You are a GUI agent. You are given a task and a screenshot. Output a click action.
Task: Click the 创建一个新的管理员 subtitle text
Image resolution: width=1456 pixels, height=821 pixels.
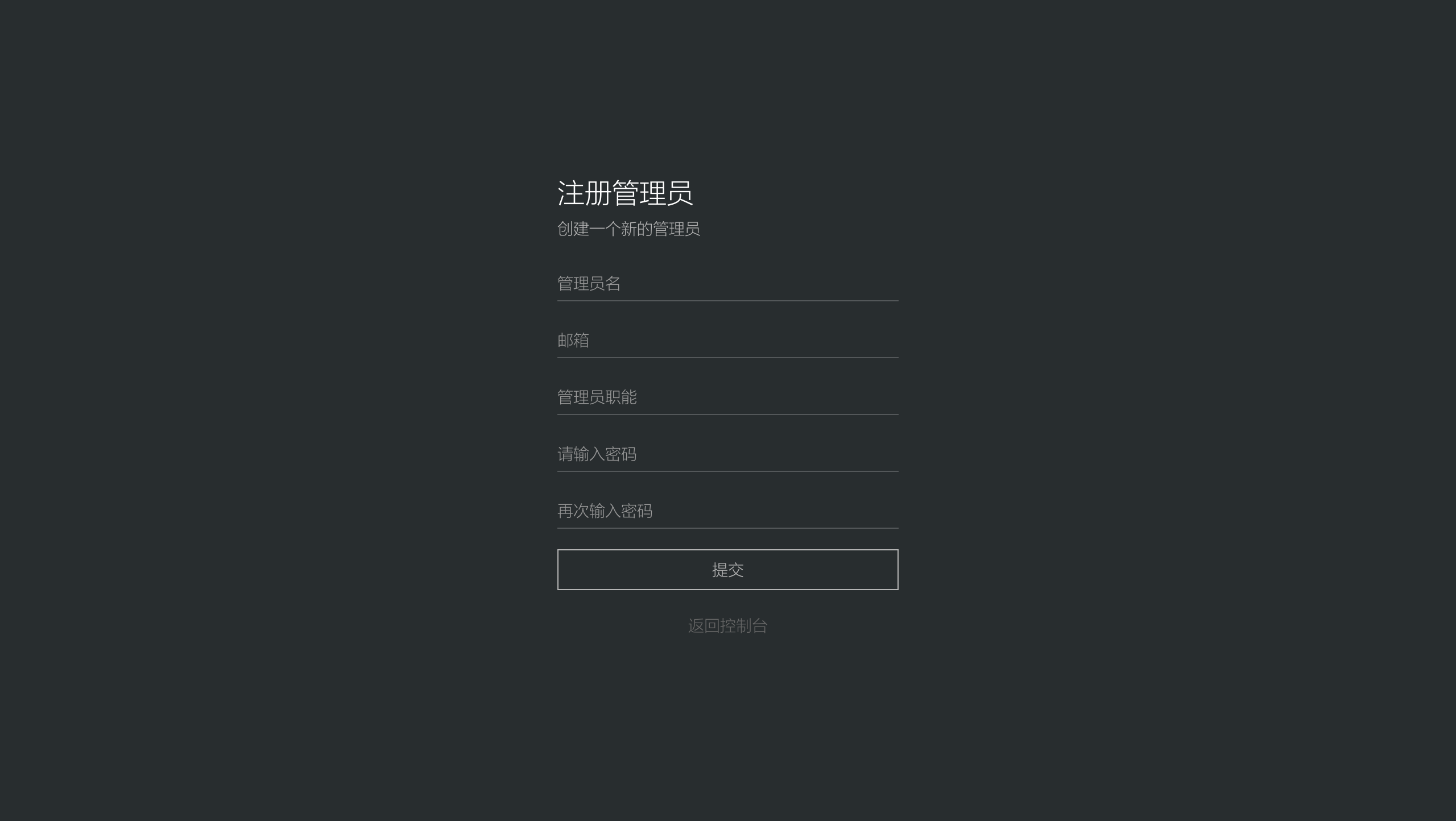pyautogui.click(x=628, y=229)
